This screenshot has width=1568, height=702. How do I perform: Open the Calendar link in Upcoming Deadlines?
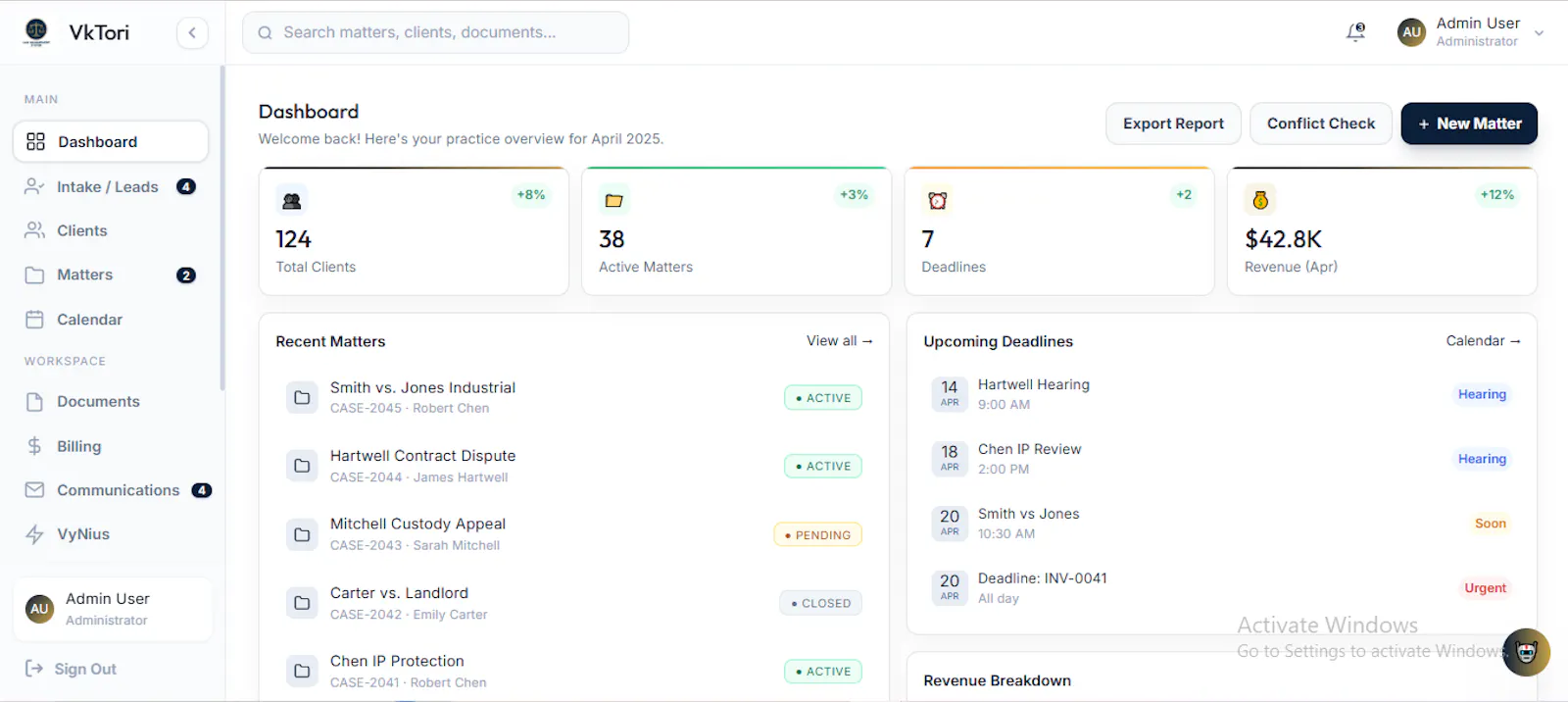1483,340
